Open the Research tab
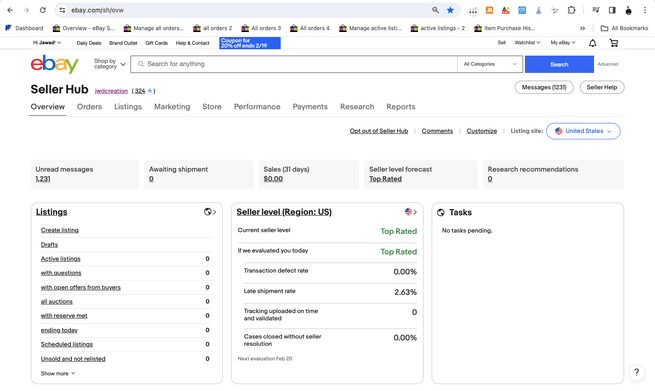Viewport: 655px width, 391px height. coord(357,107)
